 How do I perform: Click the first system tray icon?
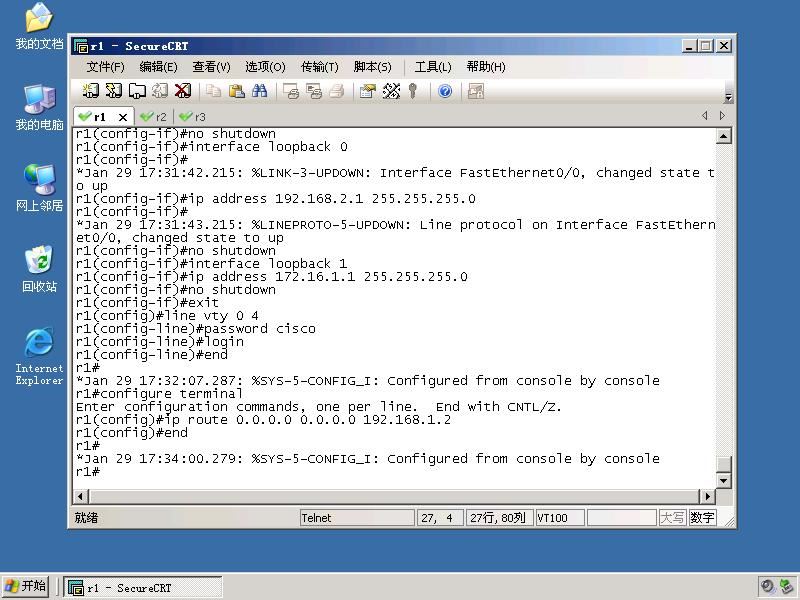pos(767,586)
